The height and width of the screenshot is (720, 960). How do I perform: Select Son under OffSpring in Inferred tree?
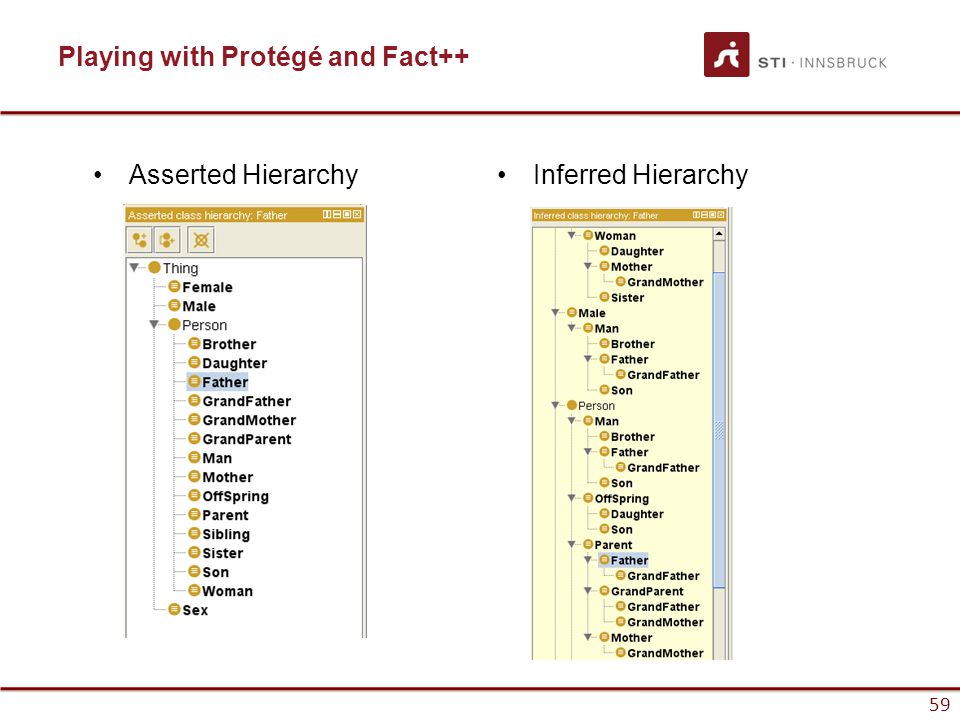pos(621,530)
